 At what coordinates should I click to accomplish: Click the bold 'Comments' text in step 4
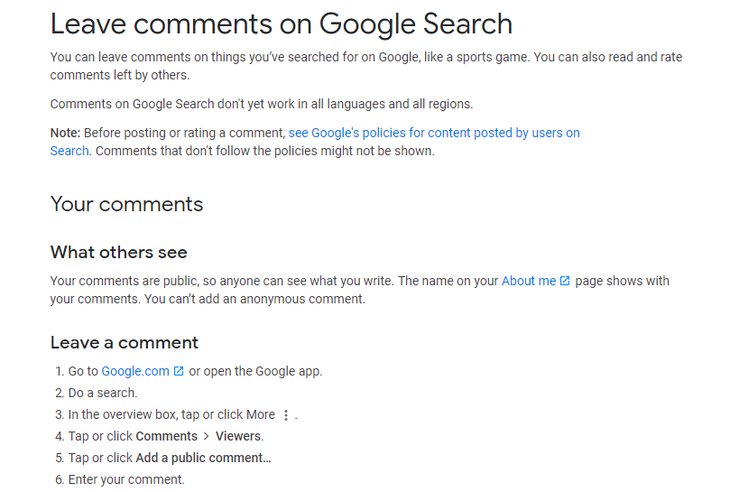(167, 436)
